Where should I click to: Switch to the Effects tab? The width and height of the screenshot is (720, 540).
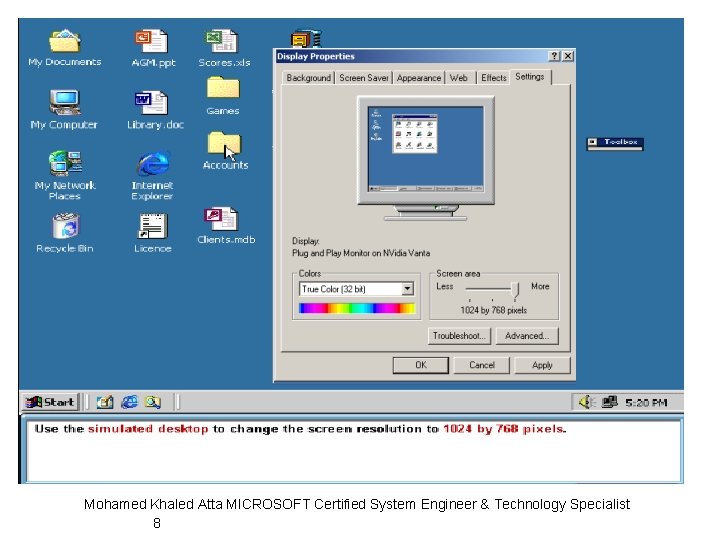pos(494,78)
